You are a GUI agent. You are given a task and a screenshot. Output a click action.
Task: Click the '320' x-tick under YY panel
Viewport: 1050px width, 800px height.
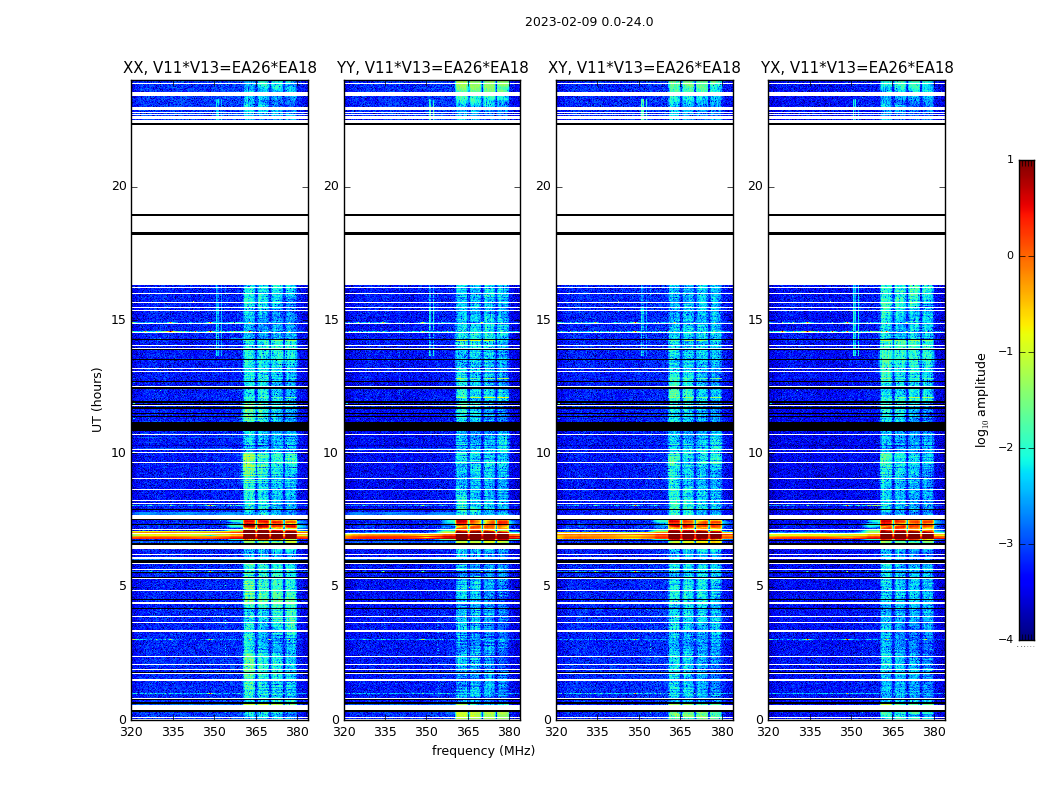click(344, 732)
